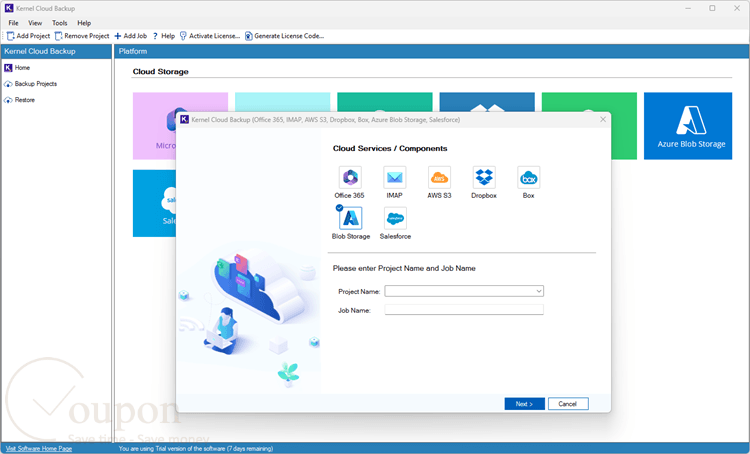The width and height of the screenshot is (750, 454).
Task: Click the Help toolbar button
Action: 164,36
